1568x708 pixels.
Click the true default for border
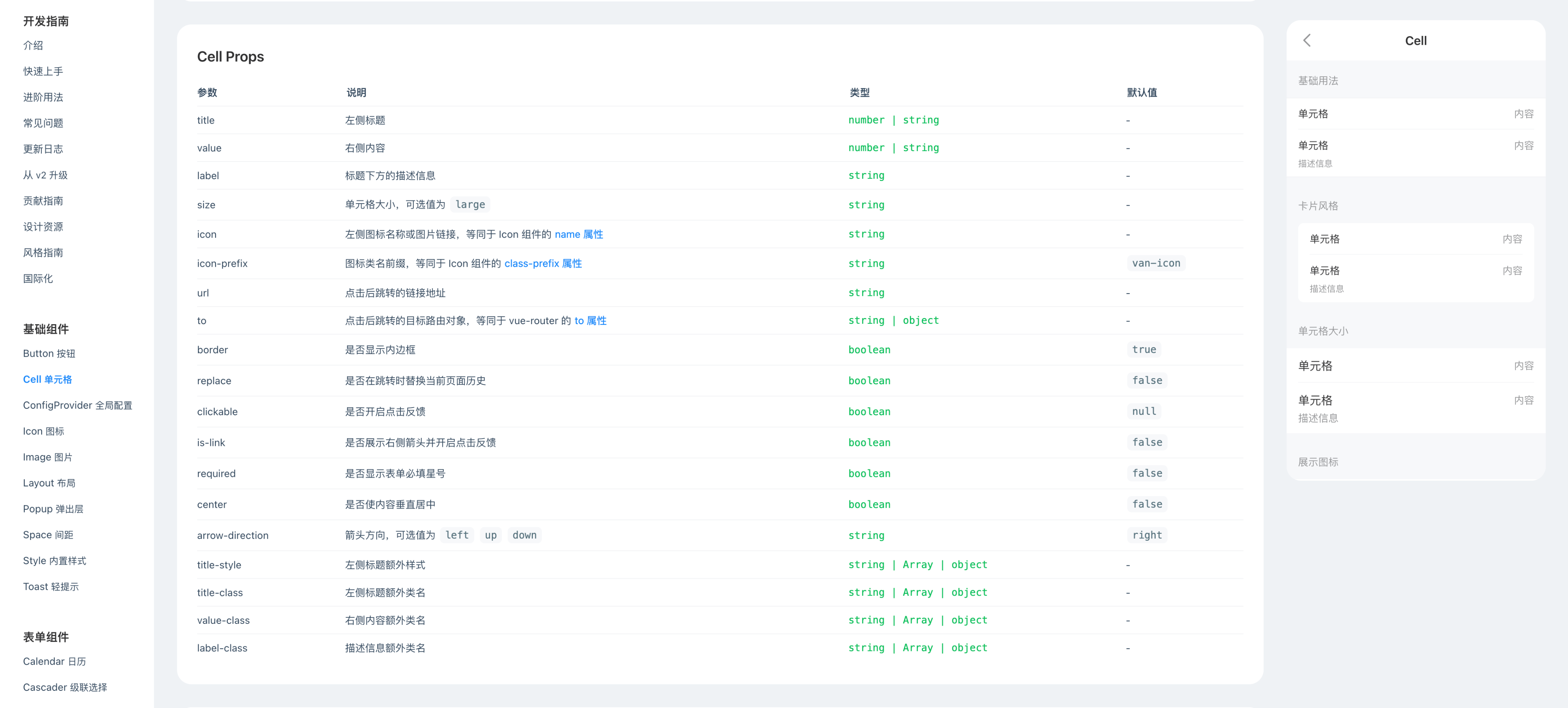tap(1144, 349)
